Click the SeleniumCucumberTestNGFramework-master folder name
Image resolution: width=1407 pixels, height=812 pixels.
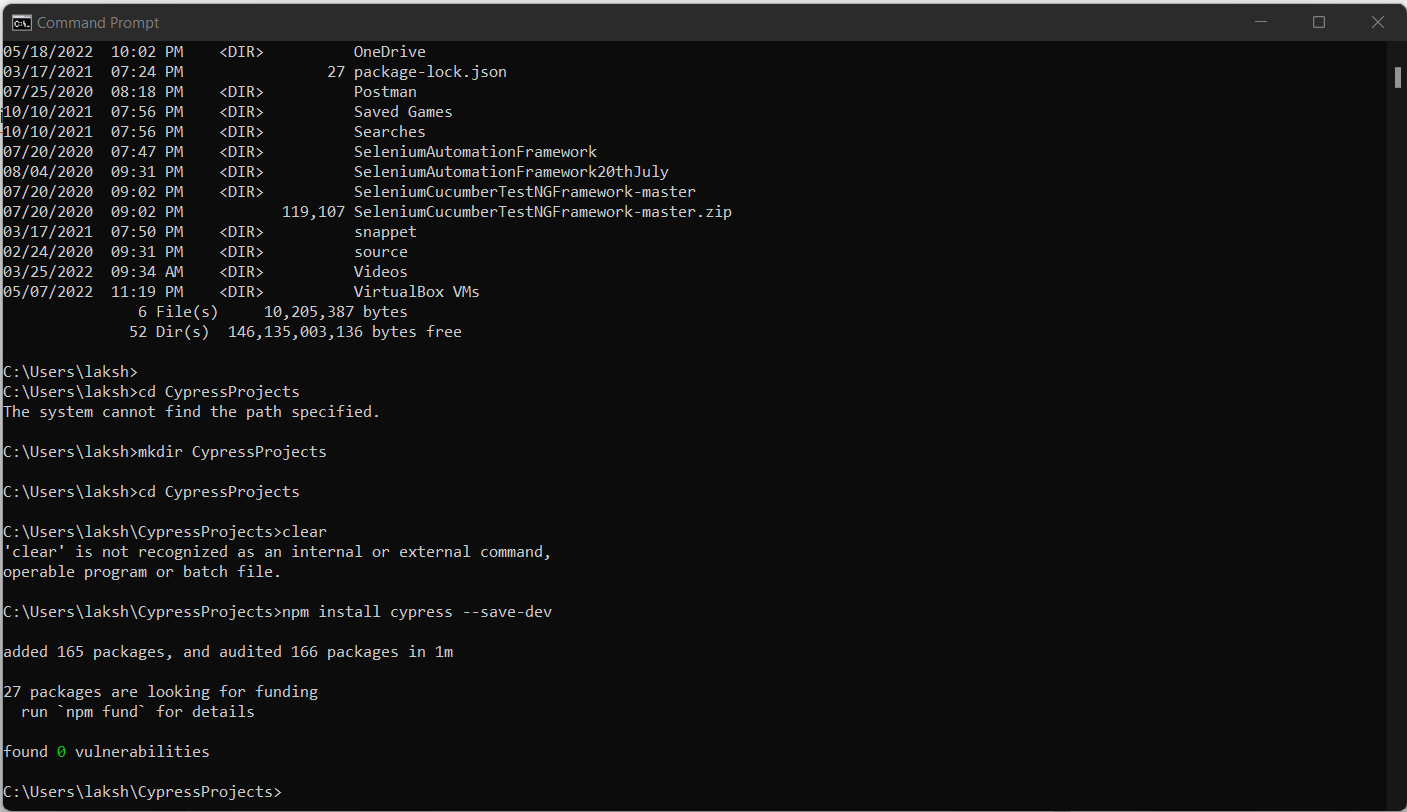click(525, 192)
